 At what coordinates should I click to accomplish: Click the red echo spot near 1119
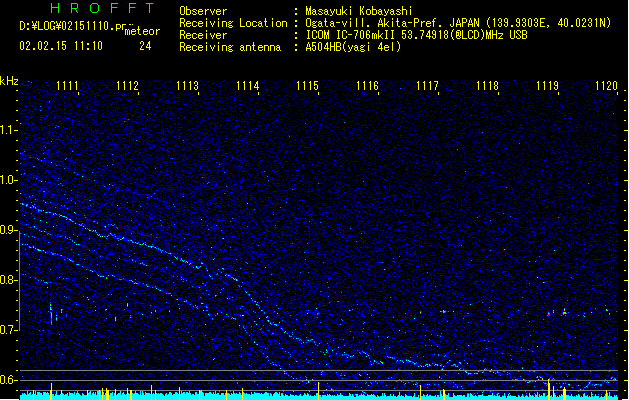(x=548, y=315)
